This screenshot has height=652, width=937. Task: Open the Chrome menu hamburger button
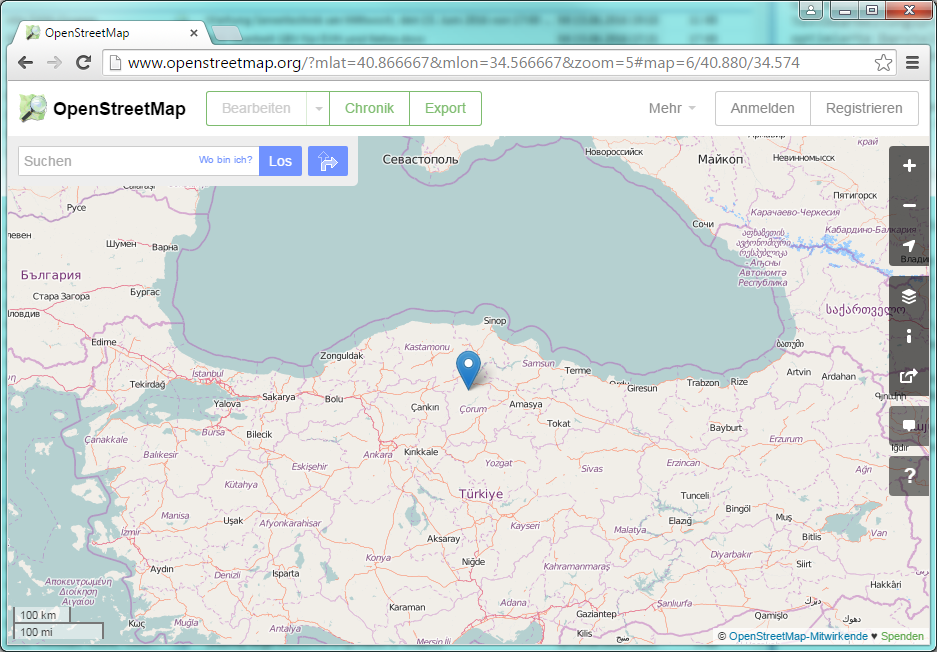click(912, 62)
